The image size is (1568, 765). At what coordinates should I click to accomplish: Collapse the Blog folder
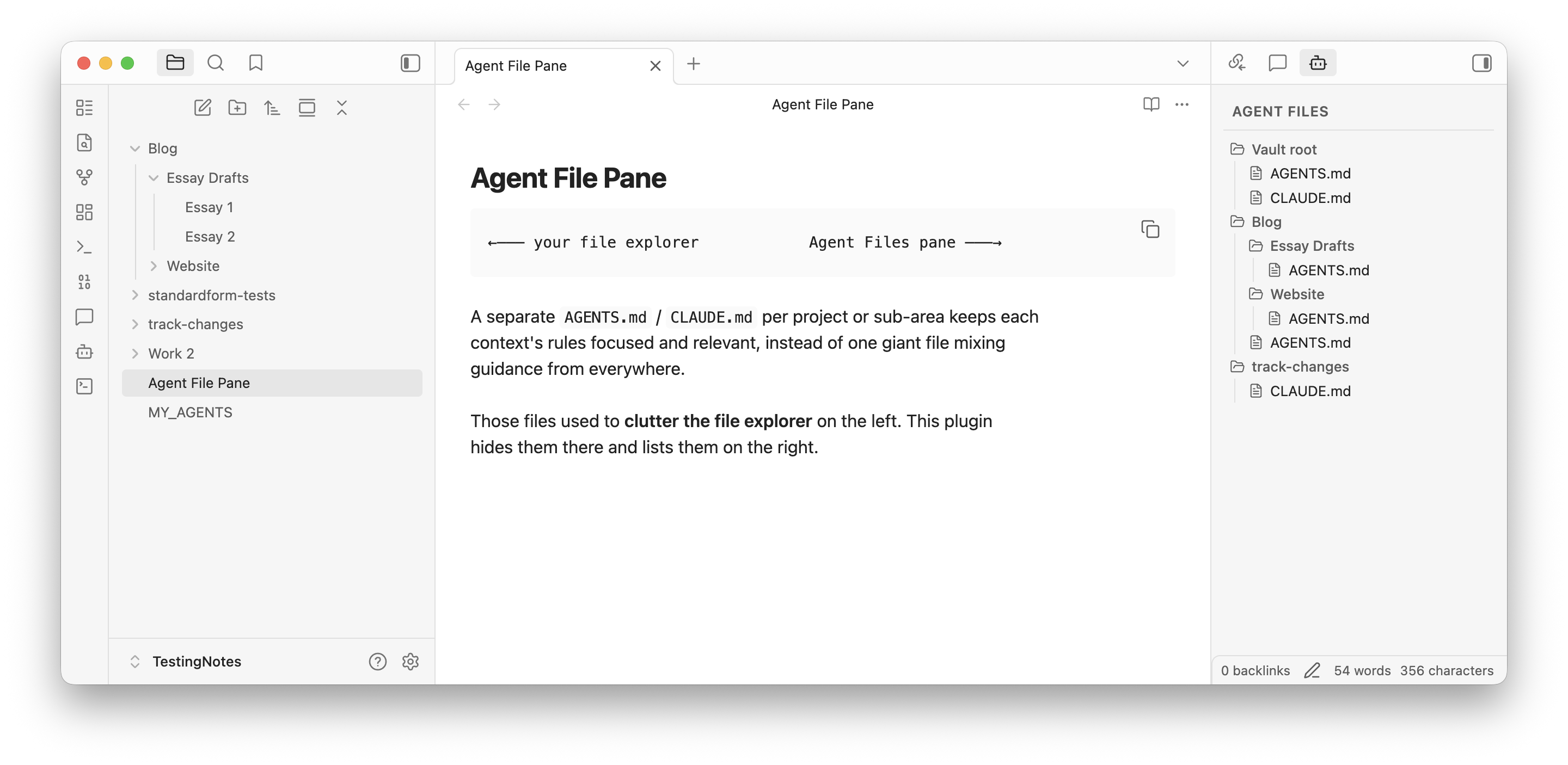click(272, 149)
